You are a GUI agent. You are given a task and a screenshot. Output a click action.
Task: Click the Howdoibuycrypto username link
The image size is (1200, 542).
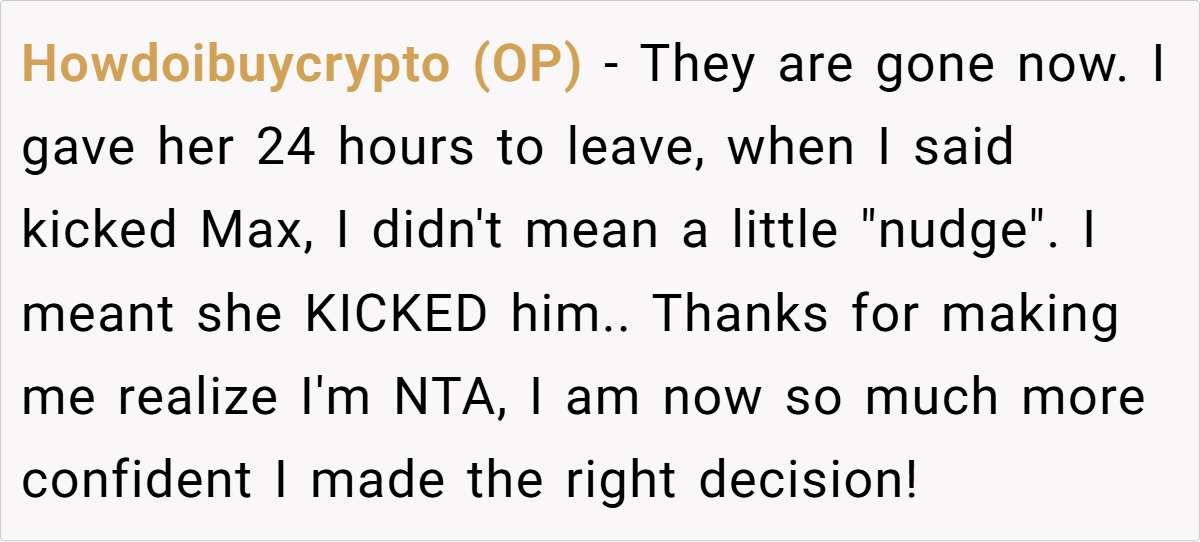tap(236, 66)
